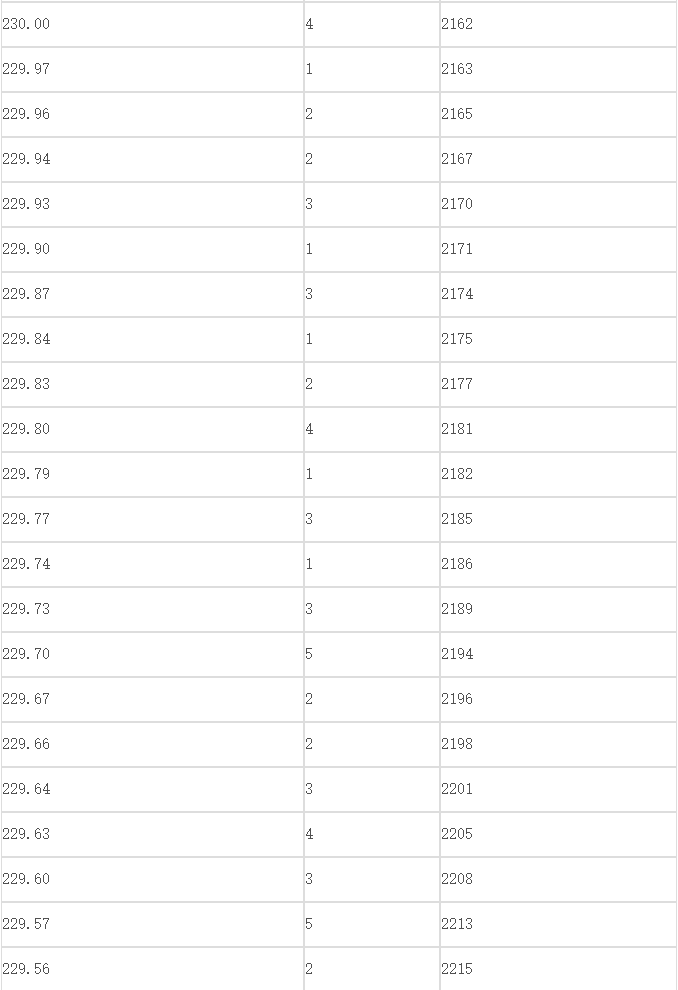
Task: Click the cumulative count 2171
Action: (x=558, y=249)
